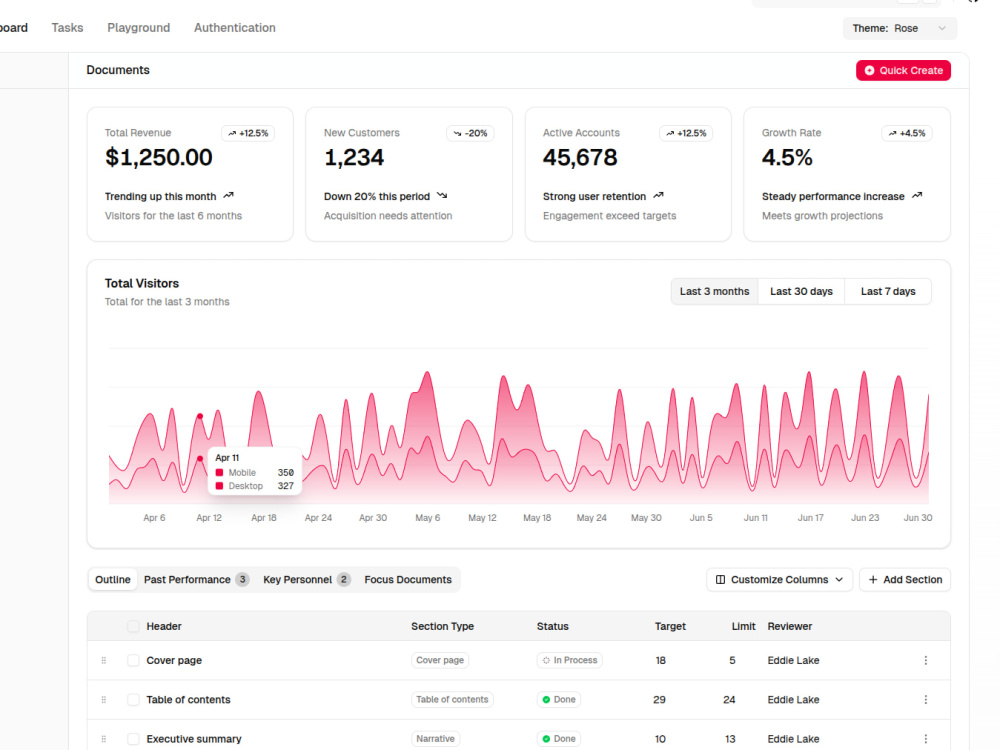The image size is (1000, 750).
Task: Click the Executive summary header text
Action: coord(194,739)
